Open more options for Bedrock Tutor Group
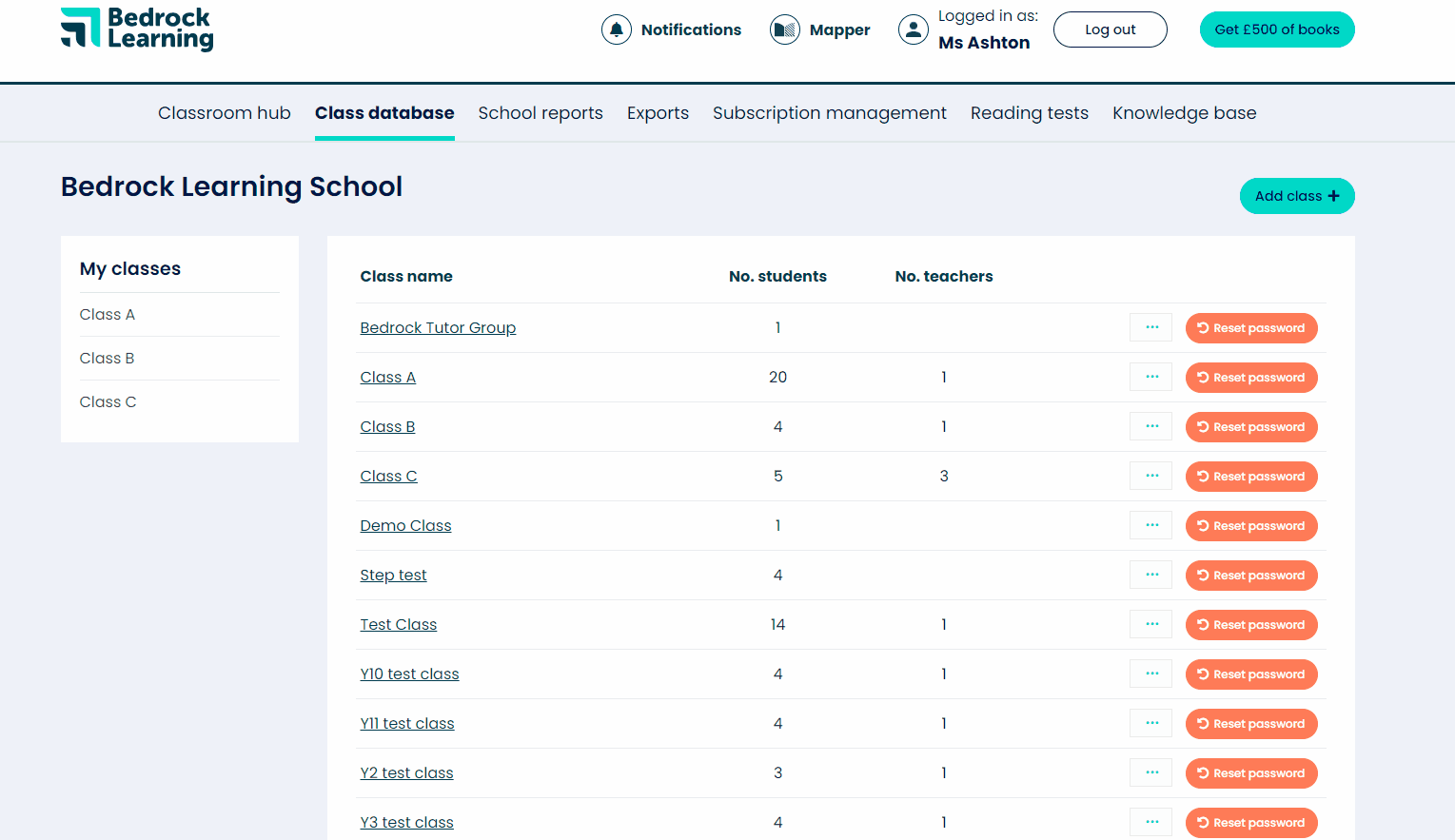This screenshot has height=840, width=1455. coord(1151,327)
